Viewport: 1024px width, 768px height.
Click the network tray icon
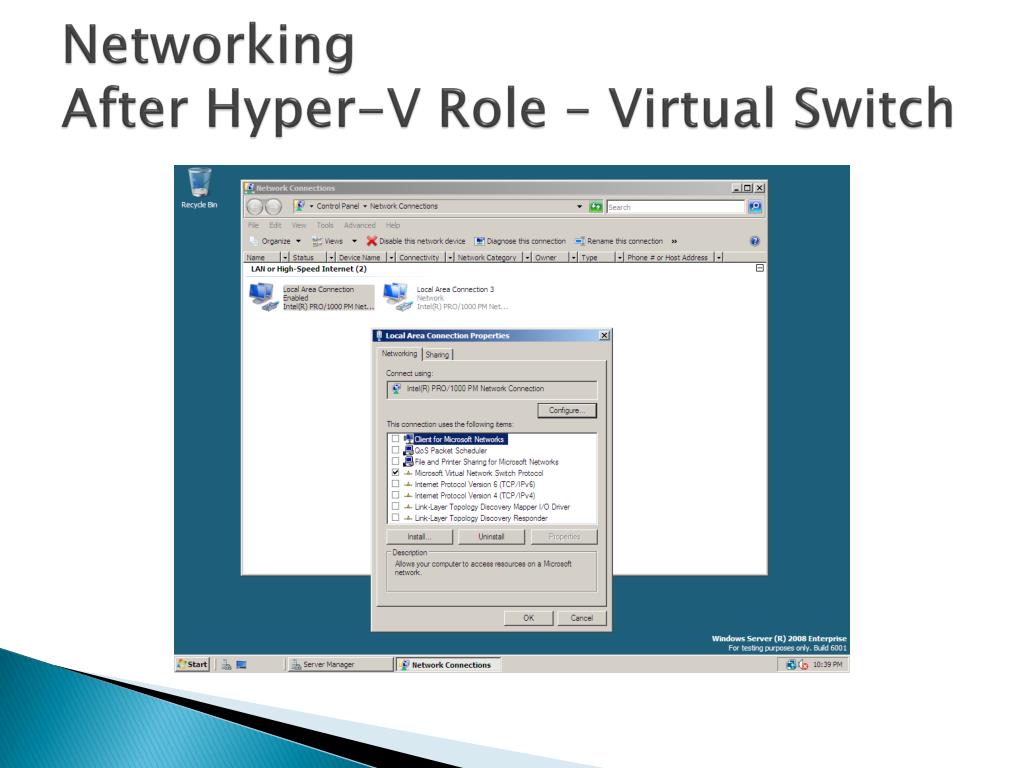tap(791, 665)
